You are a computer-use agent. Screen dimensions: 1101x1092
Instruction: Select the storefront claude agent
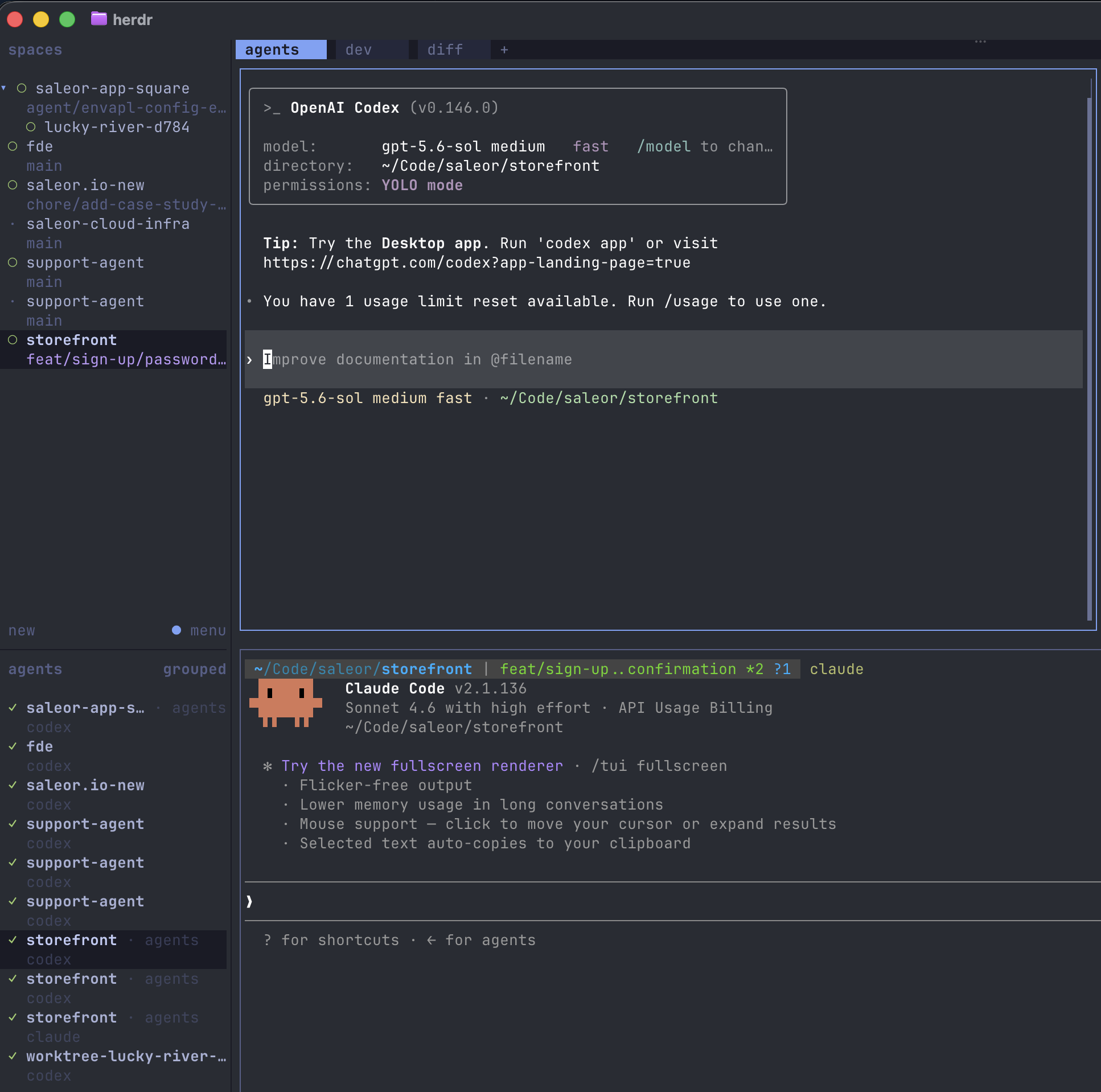click(x=114, y=1028)
